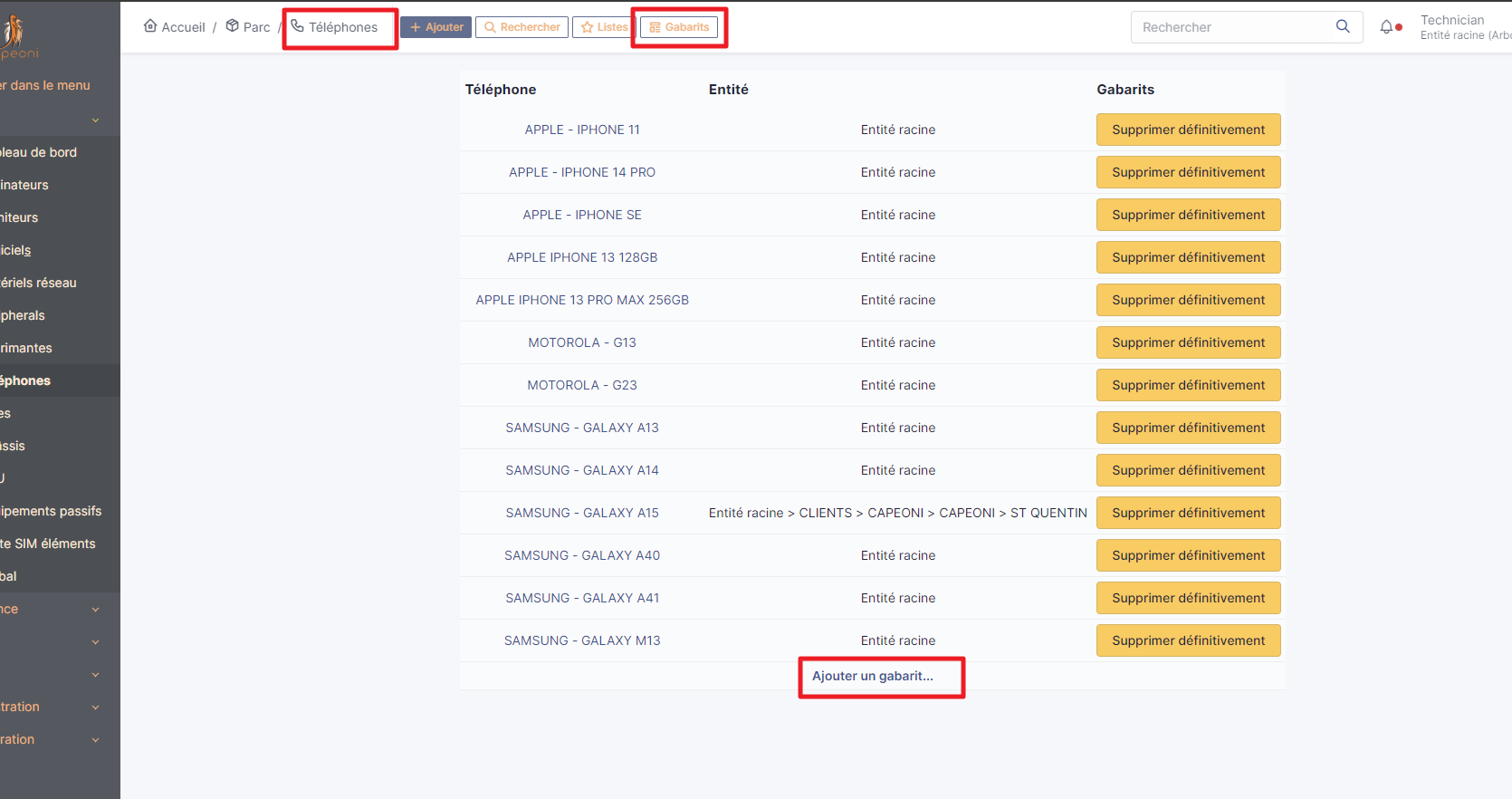Click the Gabarits column header

tap(1125, 90)
